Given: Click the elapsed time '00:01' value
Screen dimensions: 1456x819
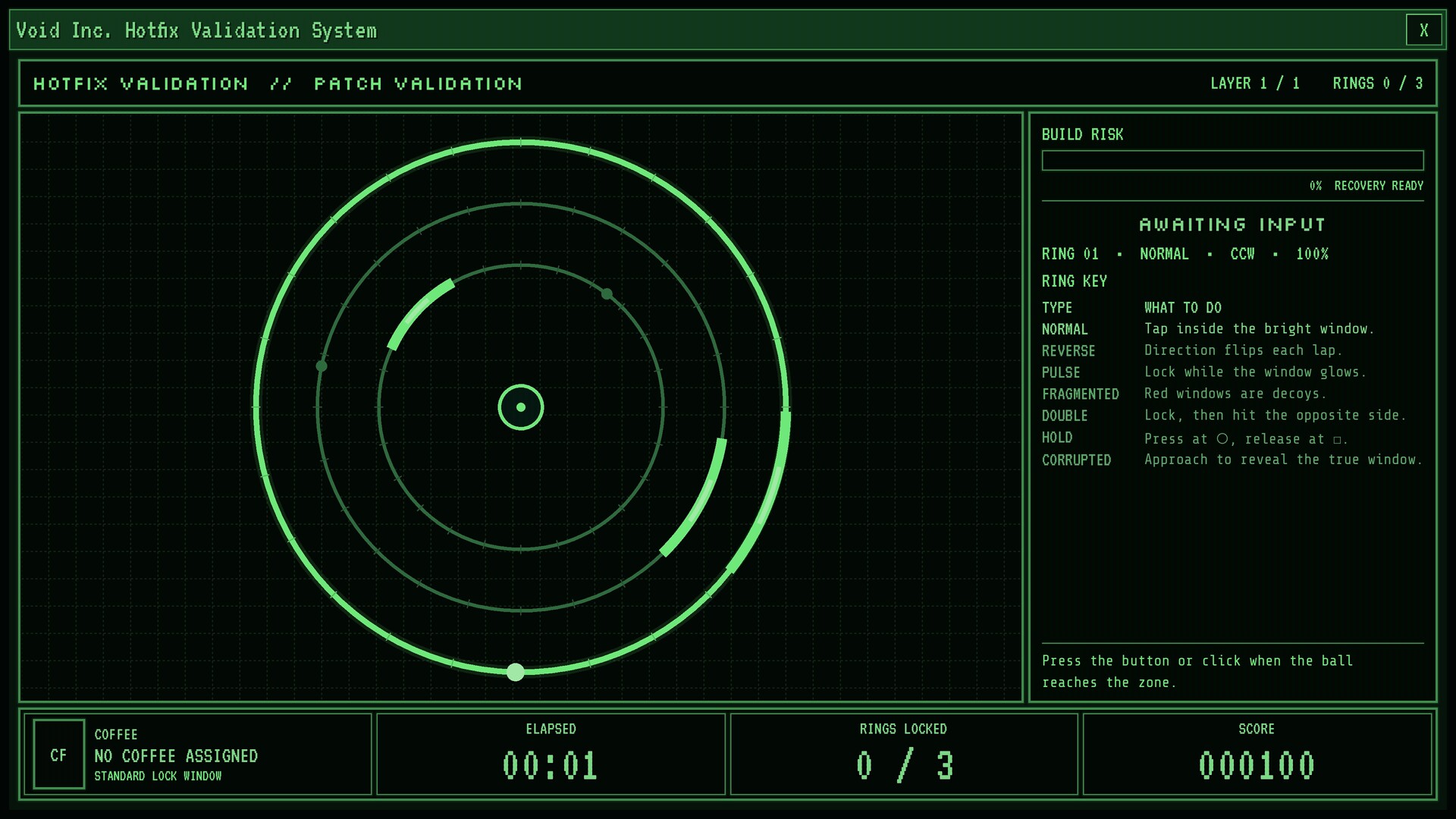Looking at the screenshot, I should pos(551,766).
